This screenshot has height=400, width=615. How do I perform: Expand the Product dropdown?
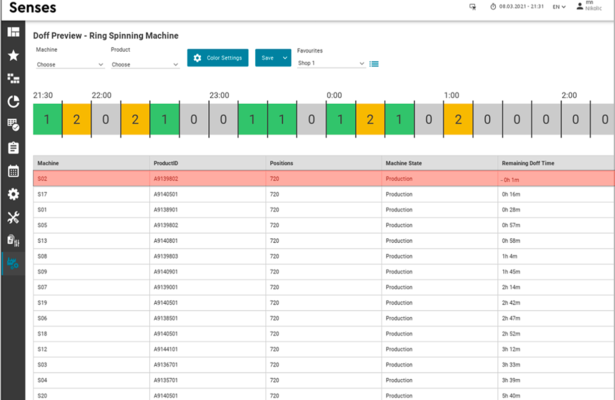click(x=145, y=64)
